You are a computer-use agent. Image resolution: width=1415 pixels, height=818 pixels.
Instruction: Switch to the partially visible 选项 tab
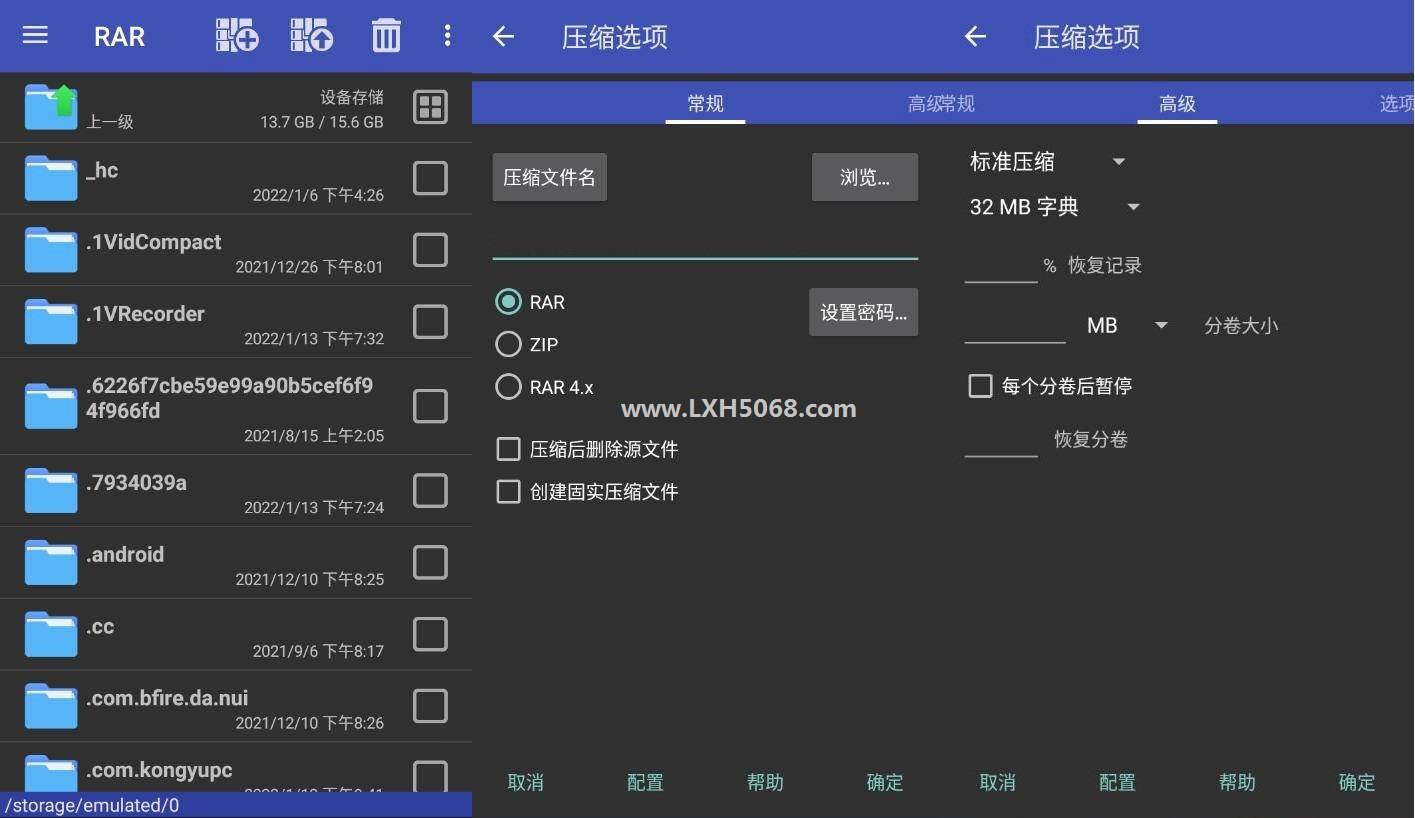pos(1397,103)
